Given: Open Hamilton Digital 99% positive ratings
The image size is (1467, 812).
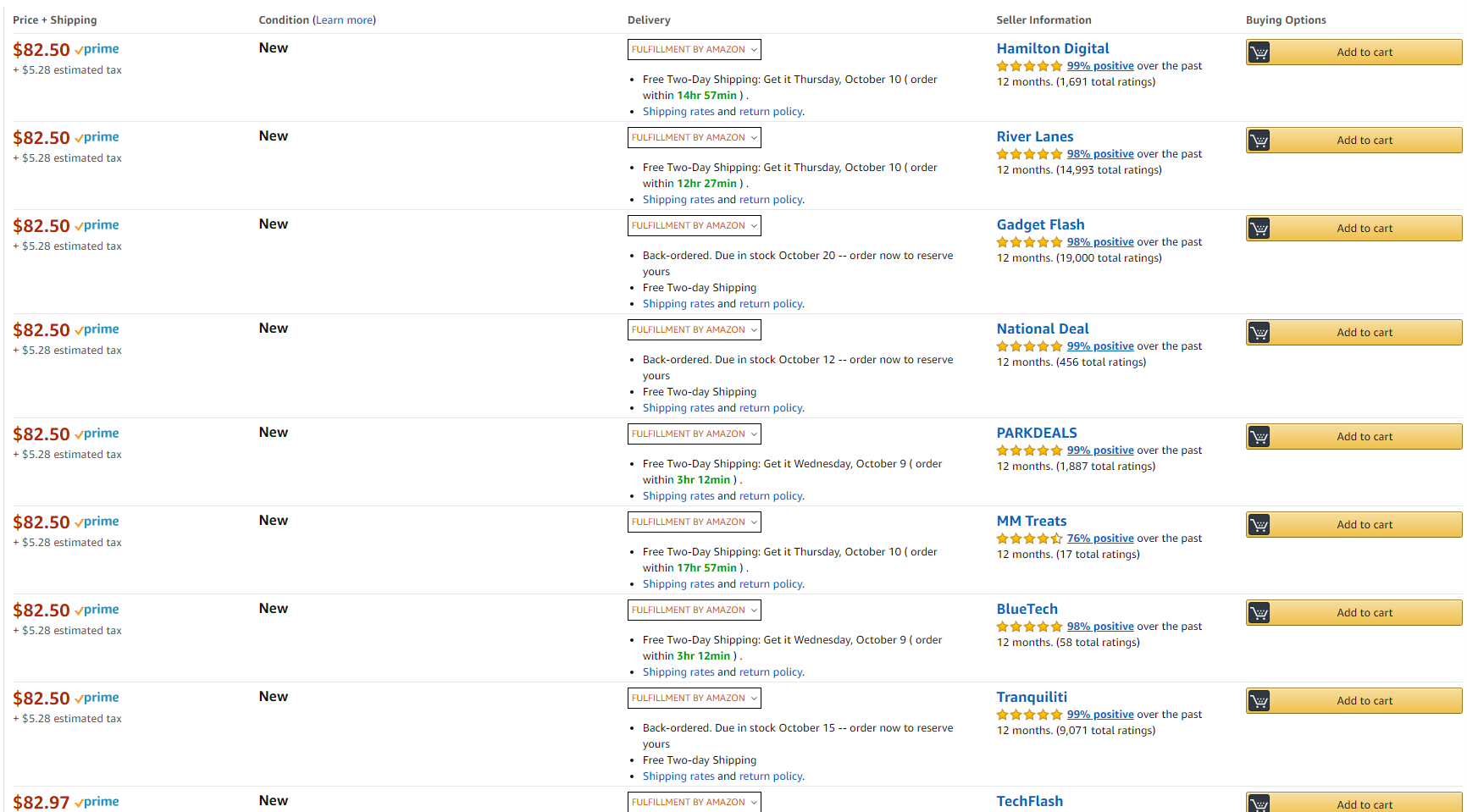Looking at the screenshot, I should pyautogui.click(x=1099, y=66).
